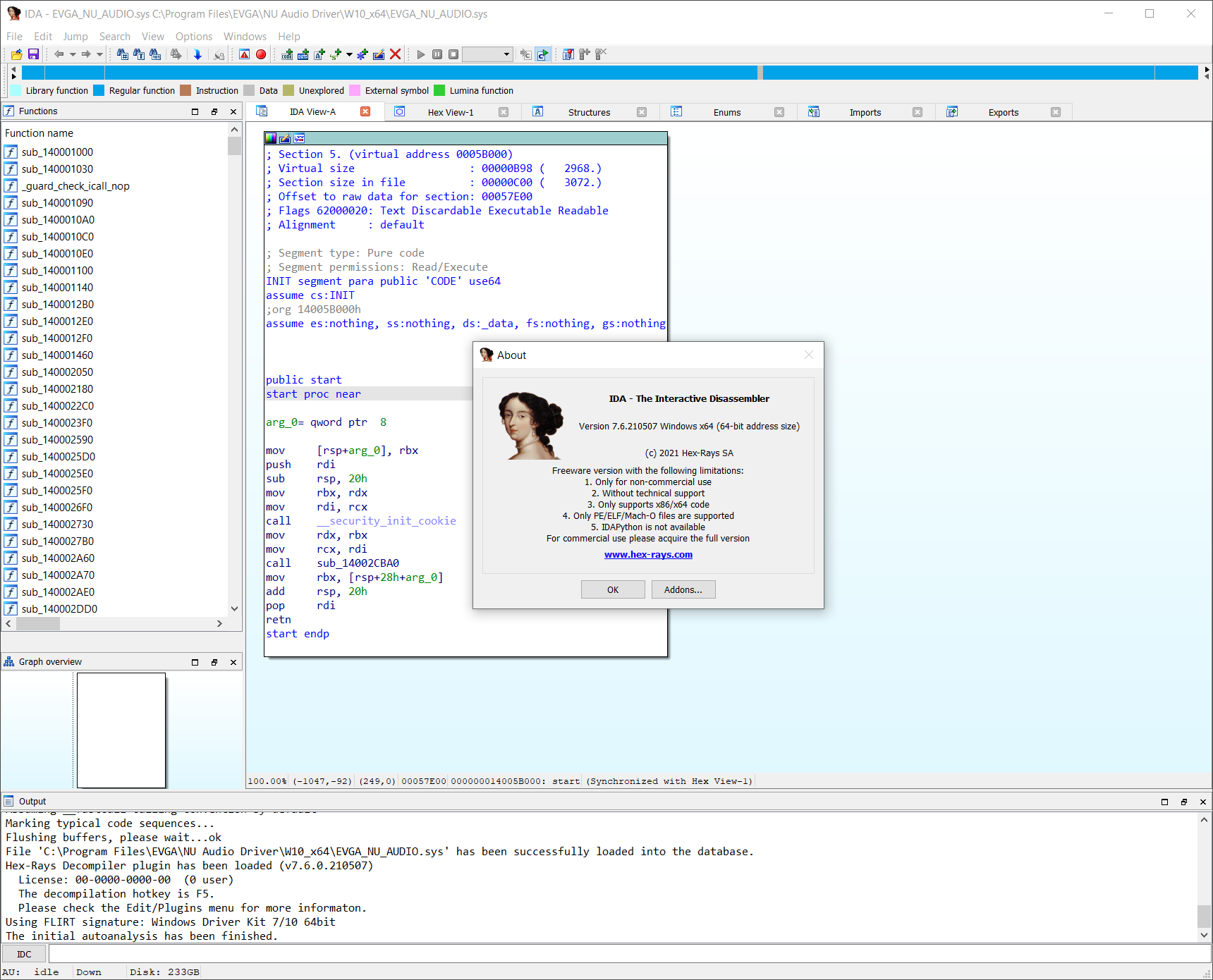
Task: Click the text search binoculars icon
Action: pos(139,54)
